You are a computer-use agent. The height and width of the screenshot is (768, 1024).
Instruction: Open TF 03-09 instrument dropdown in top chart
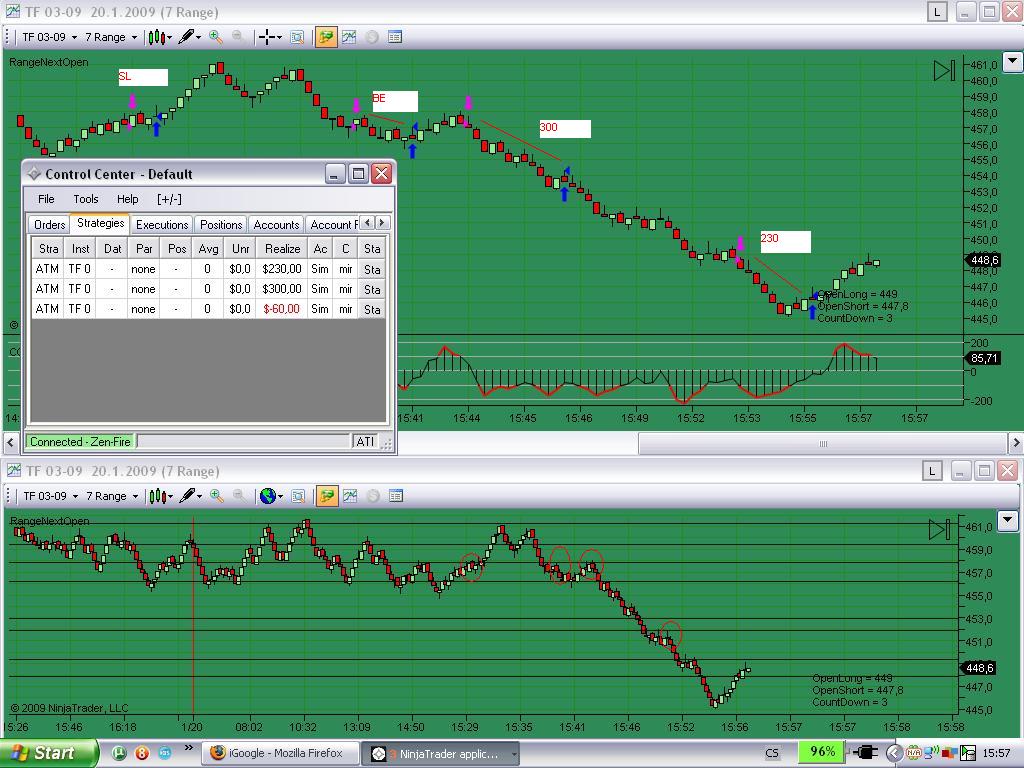(x=50, y=37)
